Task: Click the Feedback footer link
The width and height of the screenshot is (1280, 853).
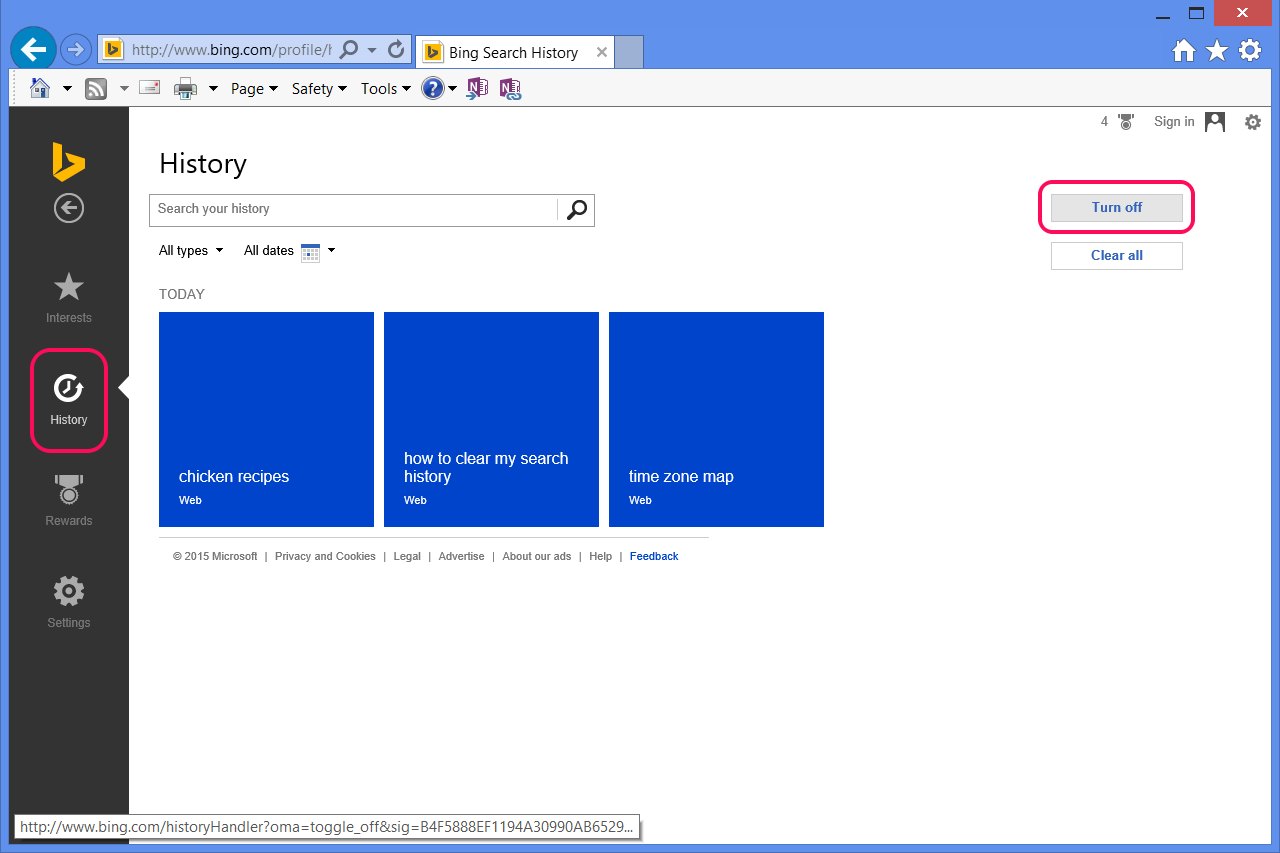Action: [654, 557]
